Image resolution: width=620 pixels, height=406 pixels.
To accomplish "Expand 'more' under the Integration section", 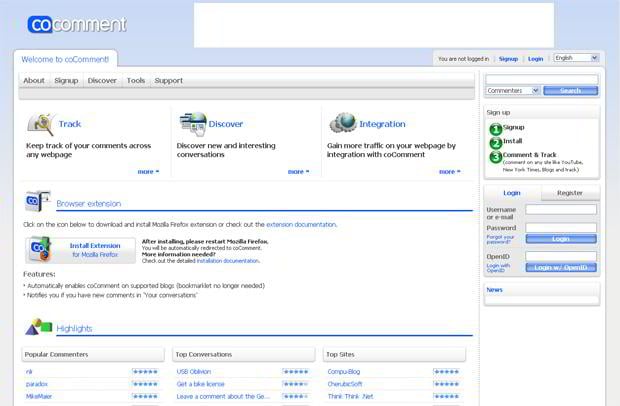I will pos(450,172).
